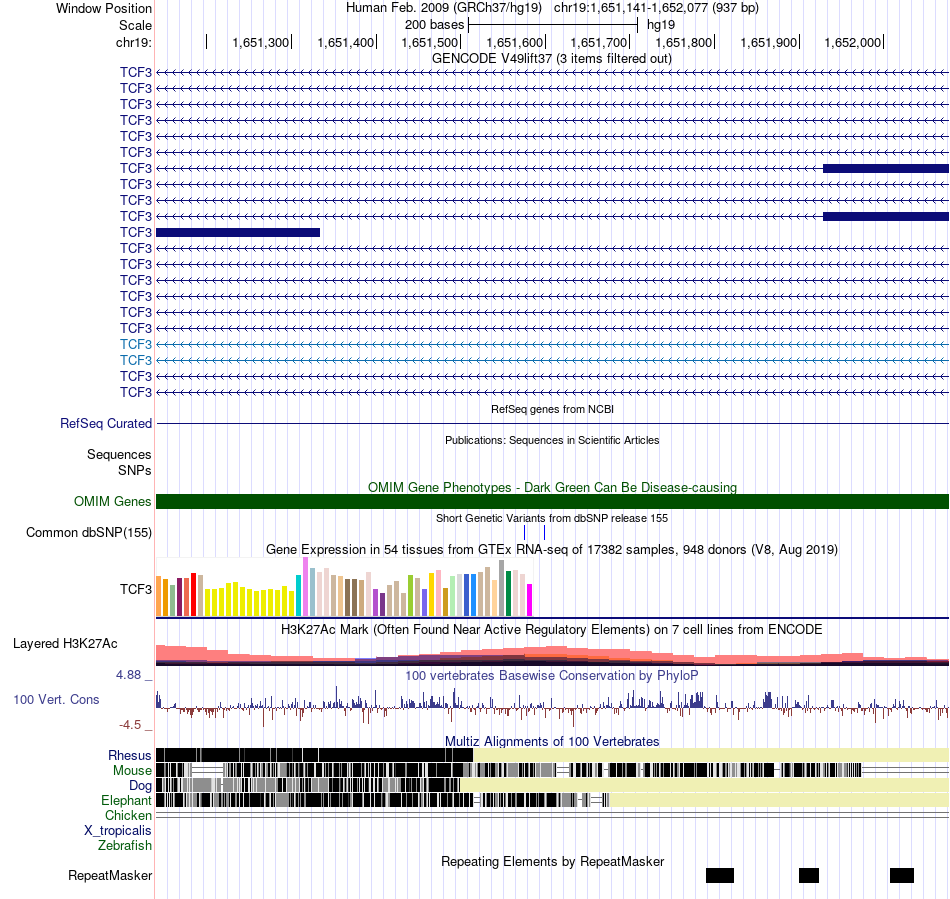
Task: Click the RepeatMasker block past 1,652,000
Action: pyautogui.click(x=902, y=875)
